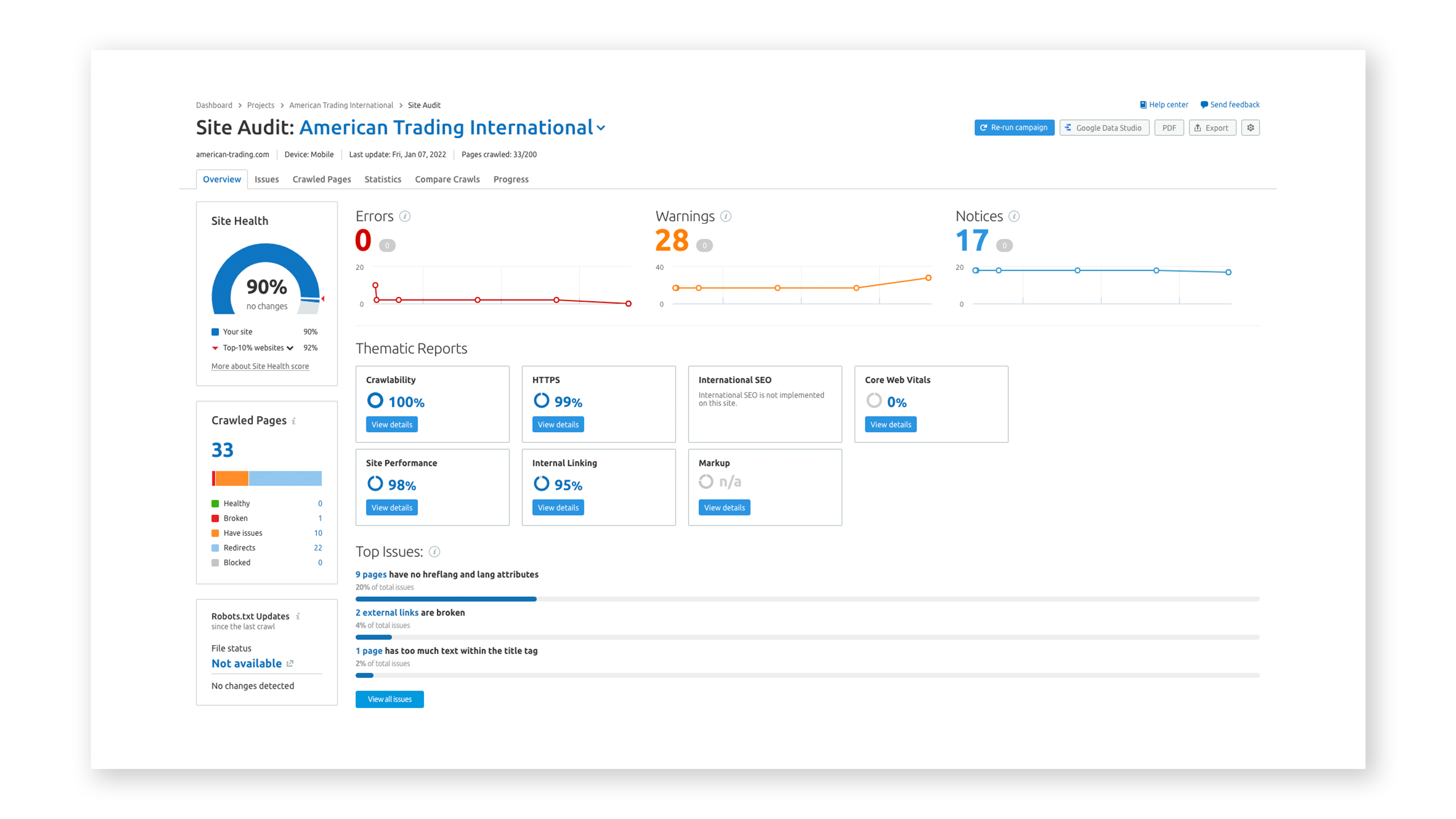
Task: Click the Re-run campaign button
Action: click(x=1014, y=128)
